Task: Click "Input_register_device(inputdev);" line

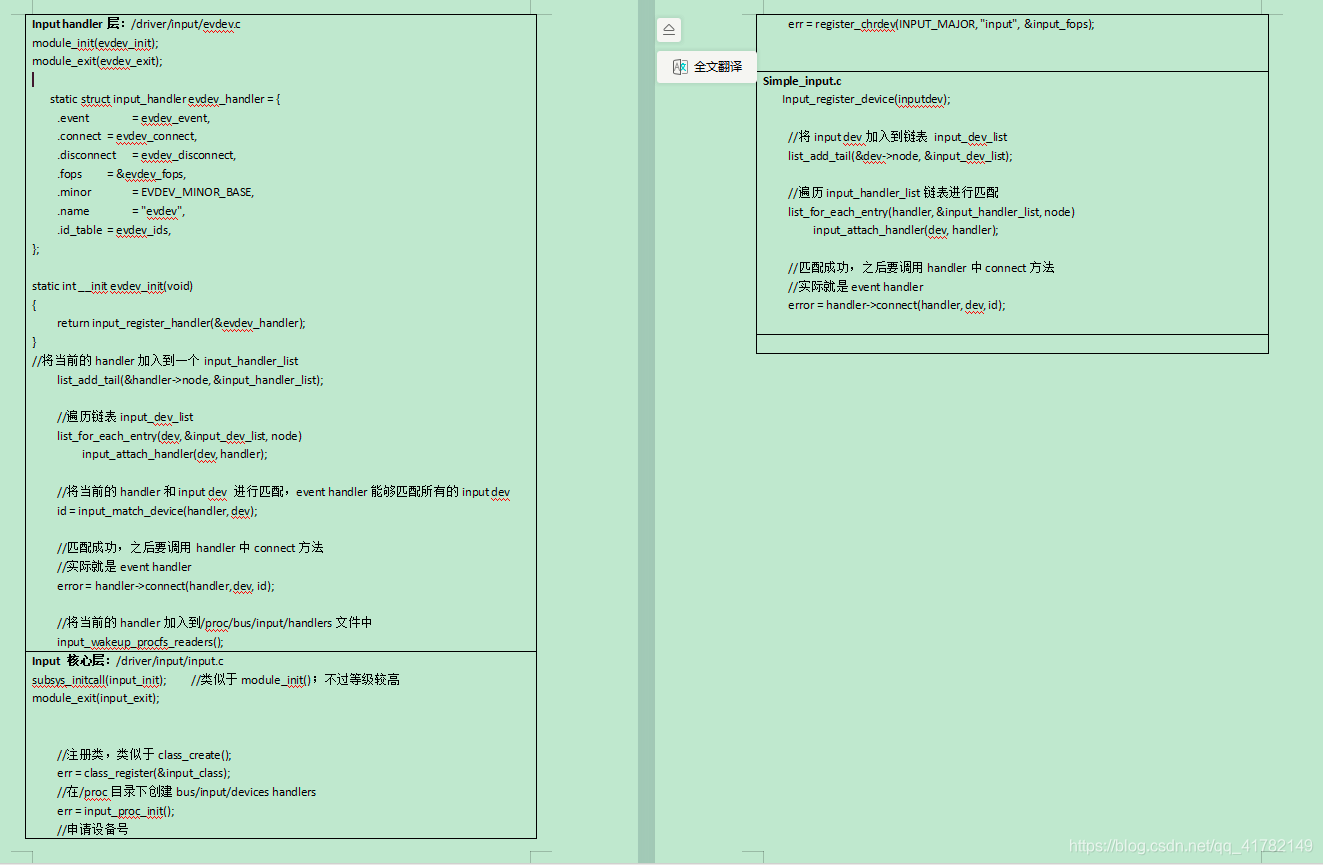Action: point(866,99)
